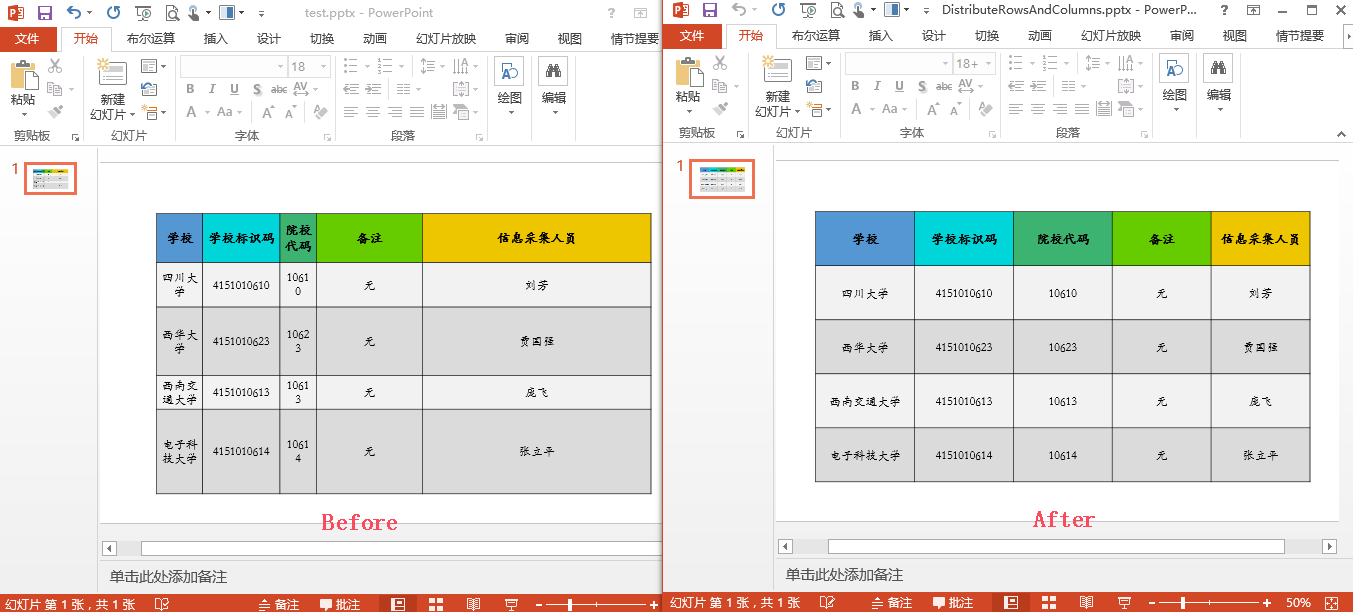
Task: Select slide 1 thumbnail in DistributeRowsAndColumns window
Action: click(x=721, y=179)
